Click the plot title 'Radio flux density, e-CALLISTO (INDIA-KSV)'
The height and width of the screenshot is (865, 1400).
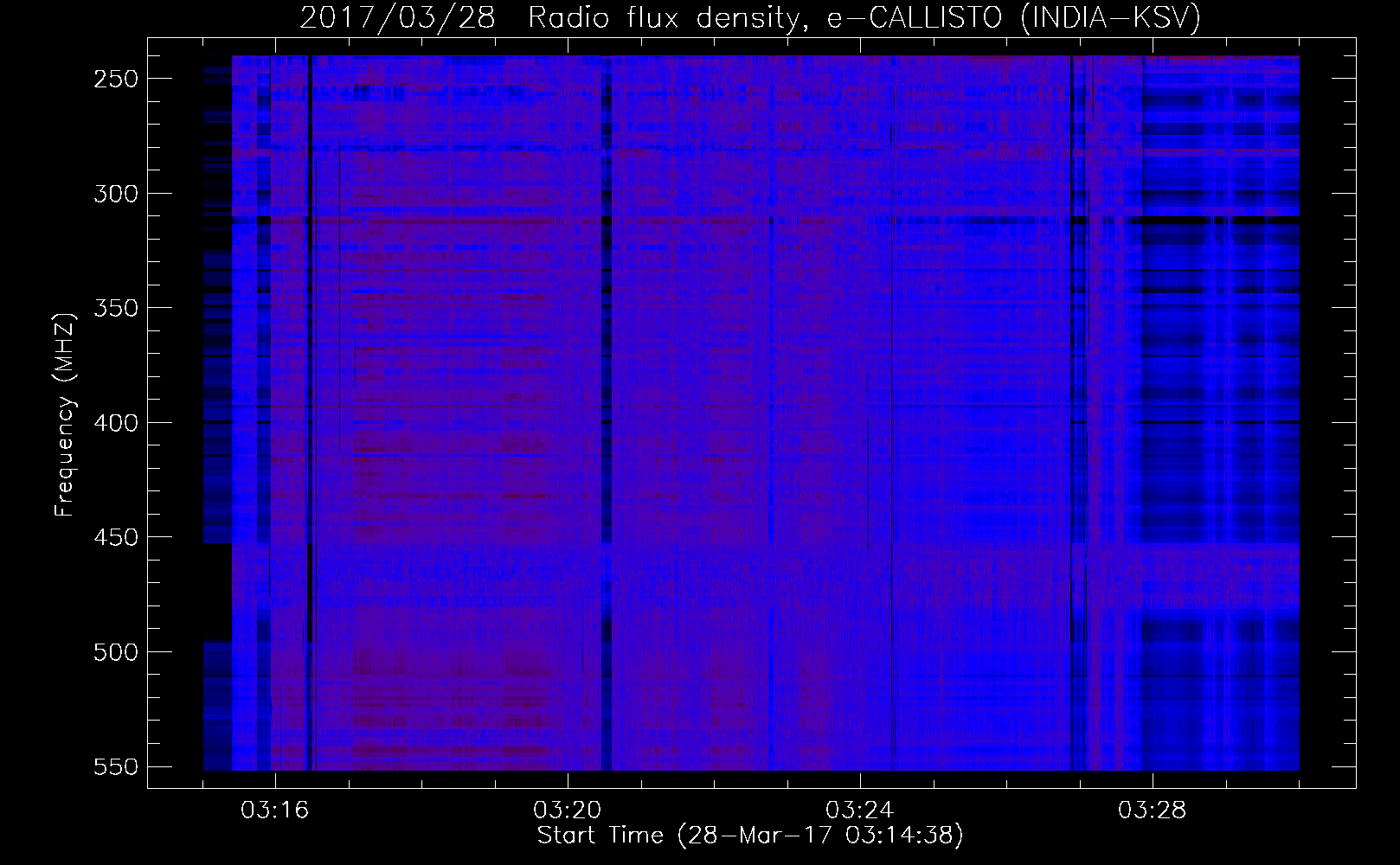[x=864, y=17]
